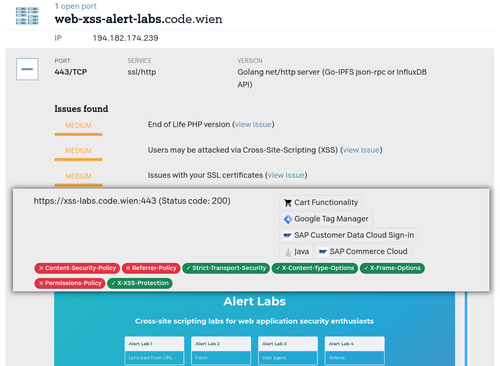This screenshot has width=500, height=366.
Task: Collapse the 443/TCP port details
Action: [27, 69]
